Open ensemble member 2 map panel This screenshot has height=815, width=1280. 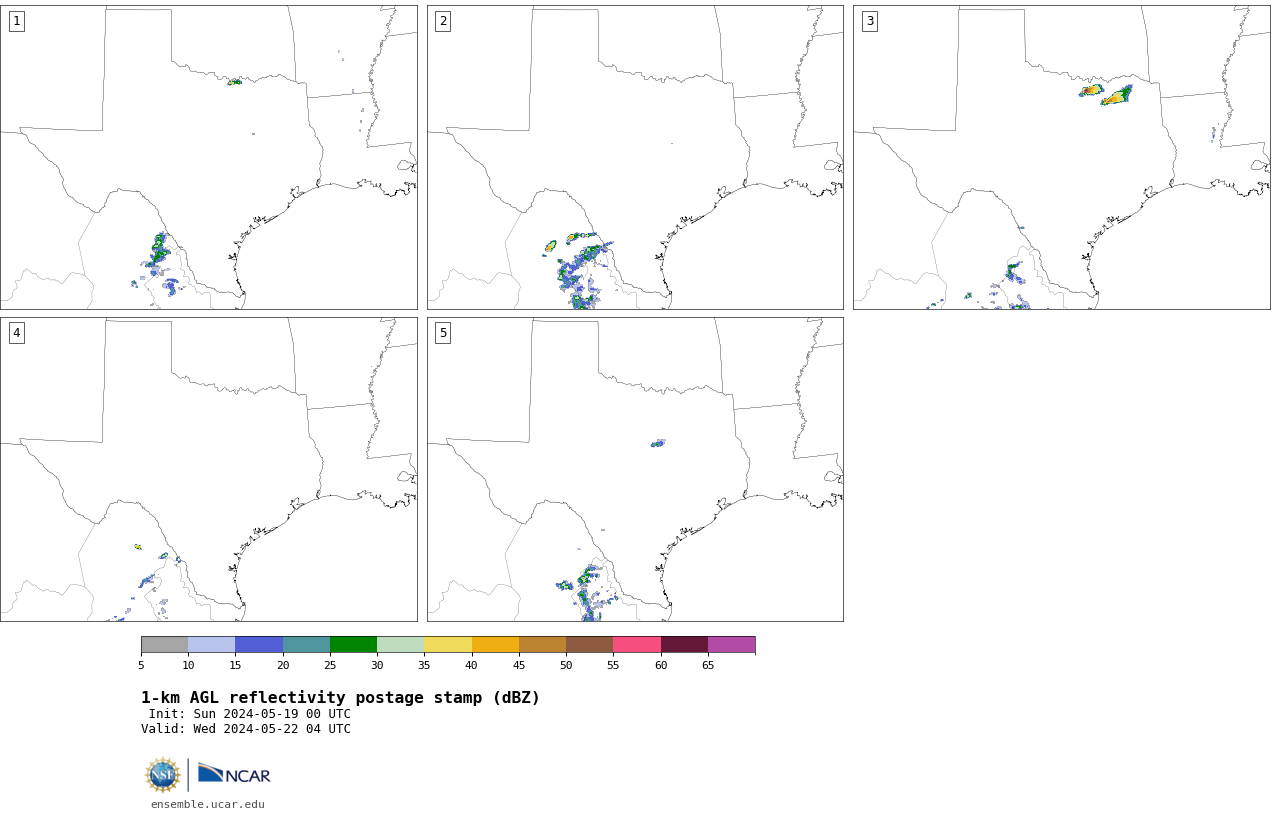pyautogui.click(x=635, y=157)
